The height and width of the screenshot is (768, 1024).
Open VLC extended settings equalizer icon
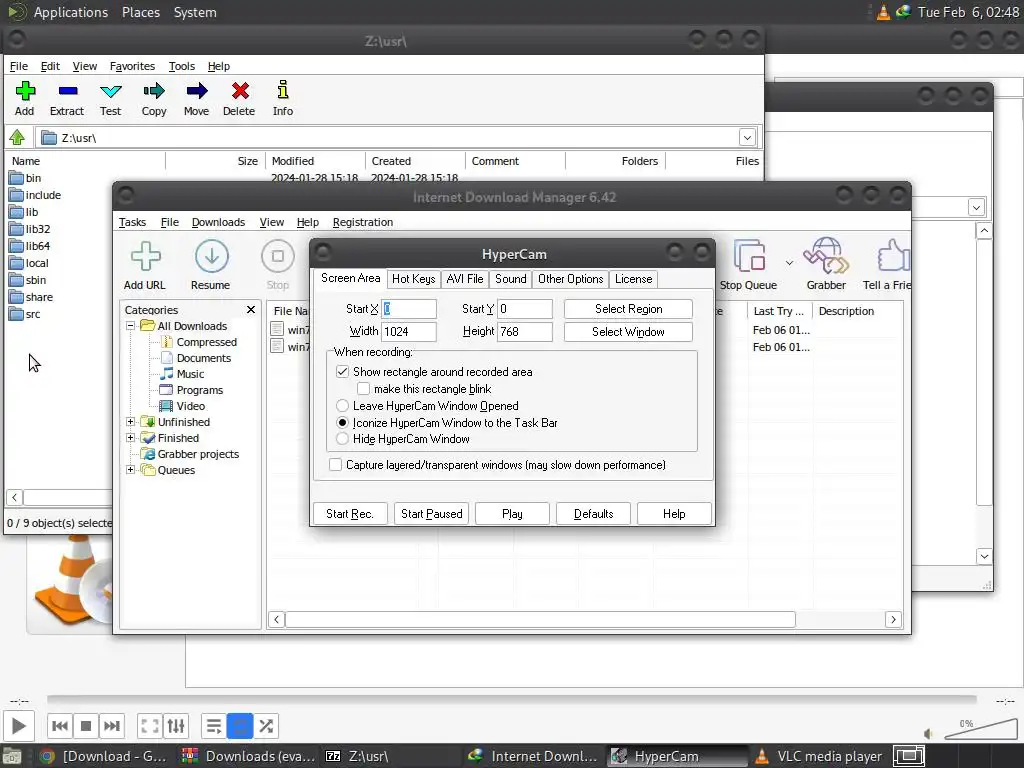pyautogui.click(x=176, y=726)
